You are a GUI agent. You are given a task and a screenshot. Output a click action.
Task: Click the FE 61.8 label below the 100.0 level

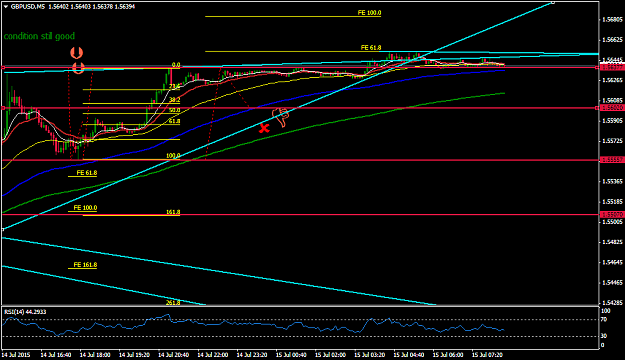pos(86,173)
